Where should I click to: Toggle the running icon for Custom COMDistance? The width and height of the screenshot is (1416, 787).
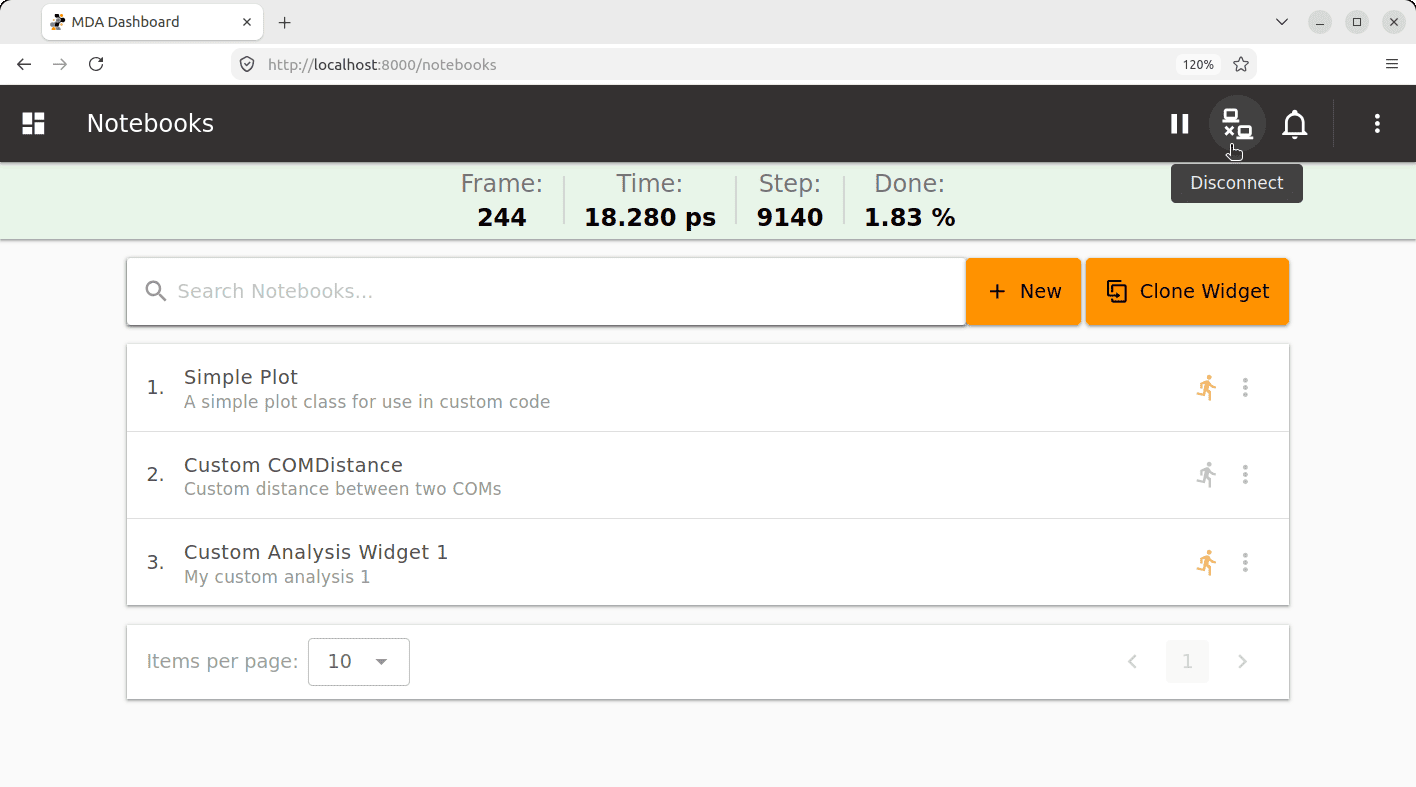1207,475
